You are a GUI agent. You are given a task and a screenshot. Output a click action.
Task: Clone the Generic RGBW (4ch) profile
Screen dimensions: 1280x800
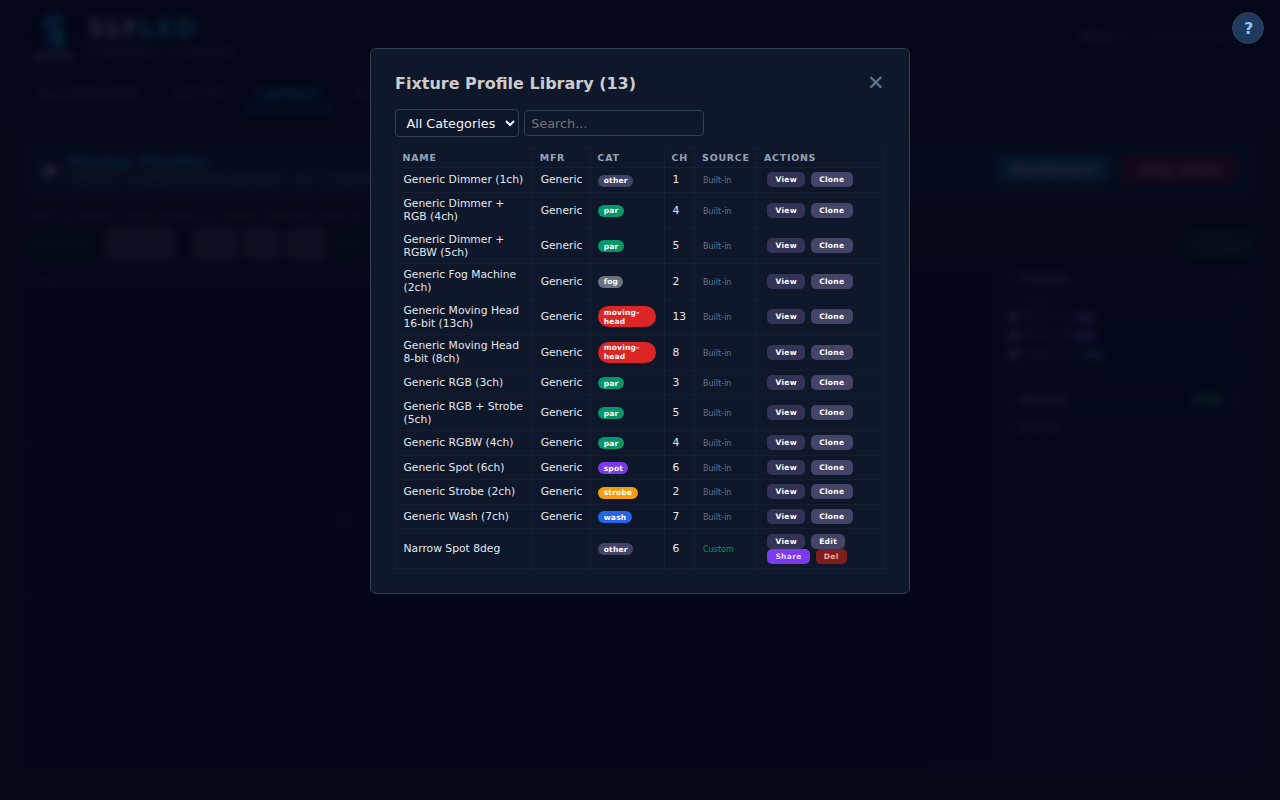[831, 442]
